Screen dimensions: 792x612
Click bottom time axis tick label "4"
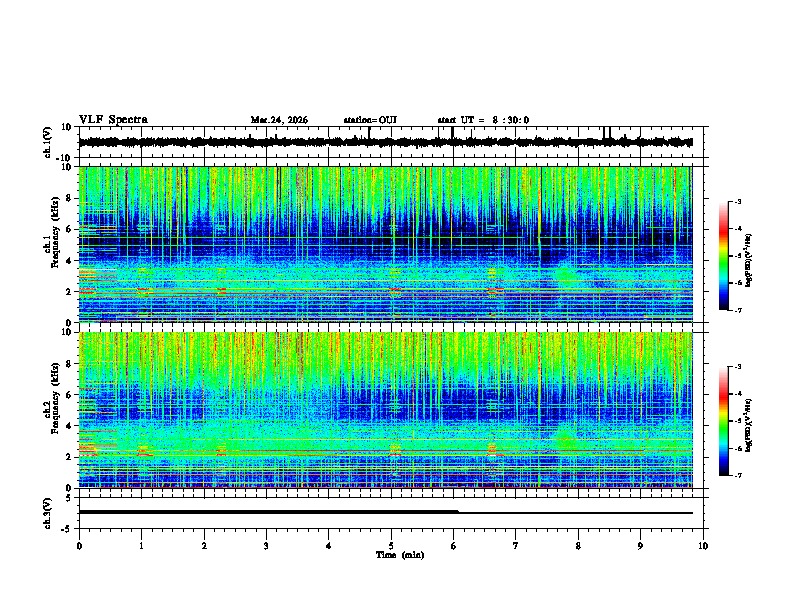point(329,546)
